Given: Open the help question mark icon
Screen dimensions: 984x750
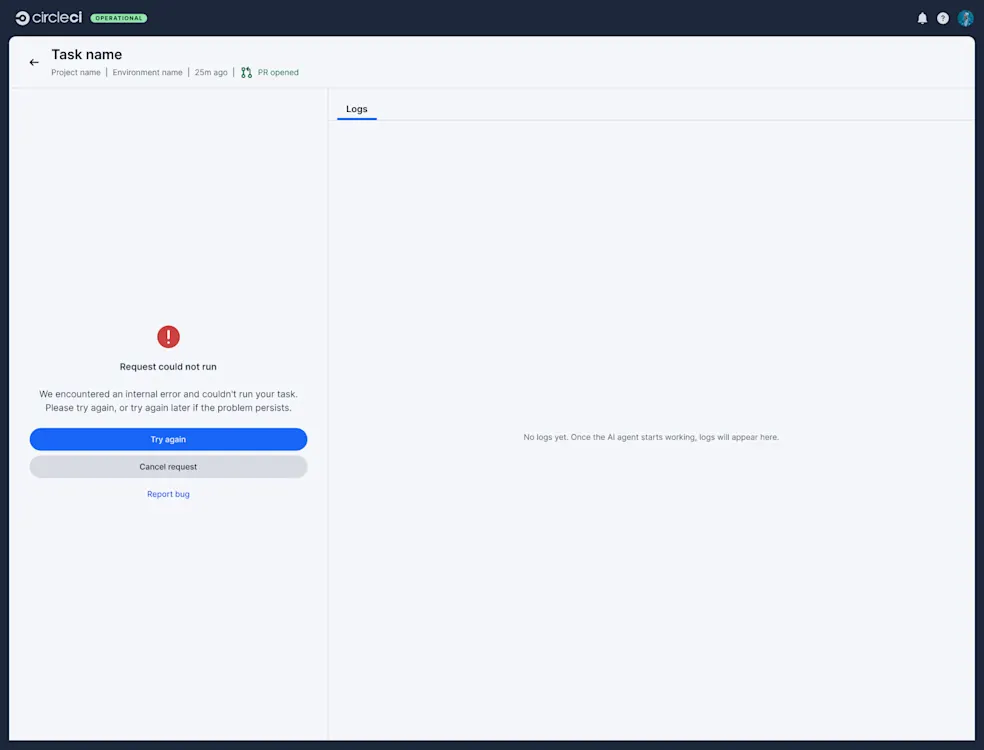Looking at the screenshot, I should pos(942,17).
